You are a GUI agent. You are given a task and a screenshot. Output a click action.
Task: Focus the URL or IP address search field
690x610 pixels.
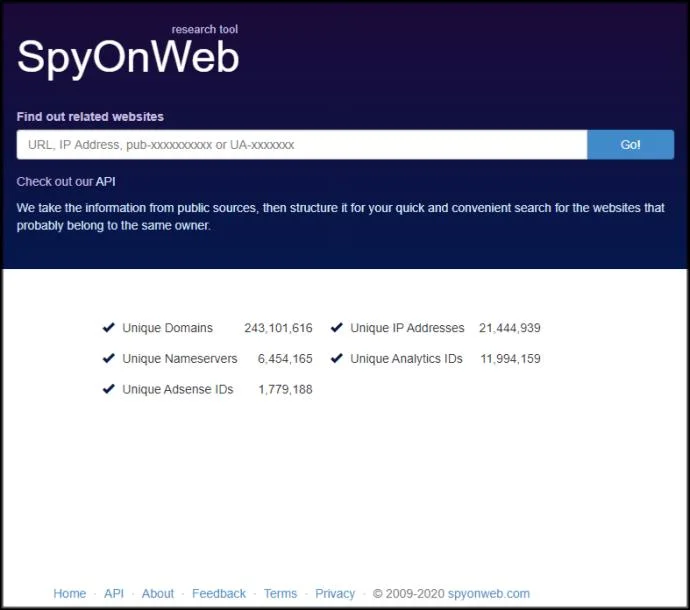[x=302, y=144]
